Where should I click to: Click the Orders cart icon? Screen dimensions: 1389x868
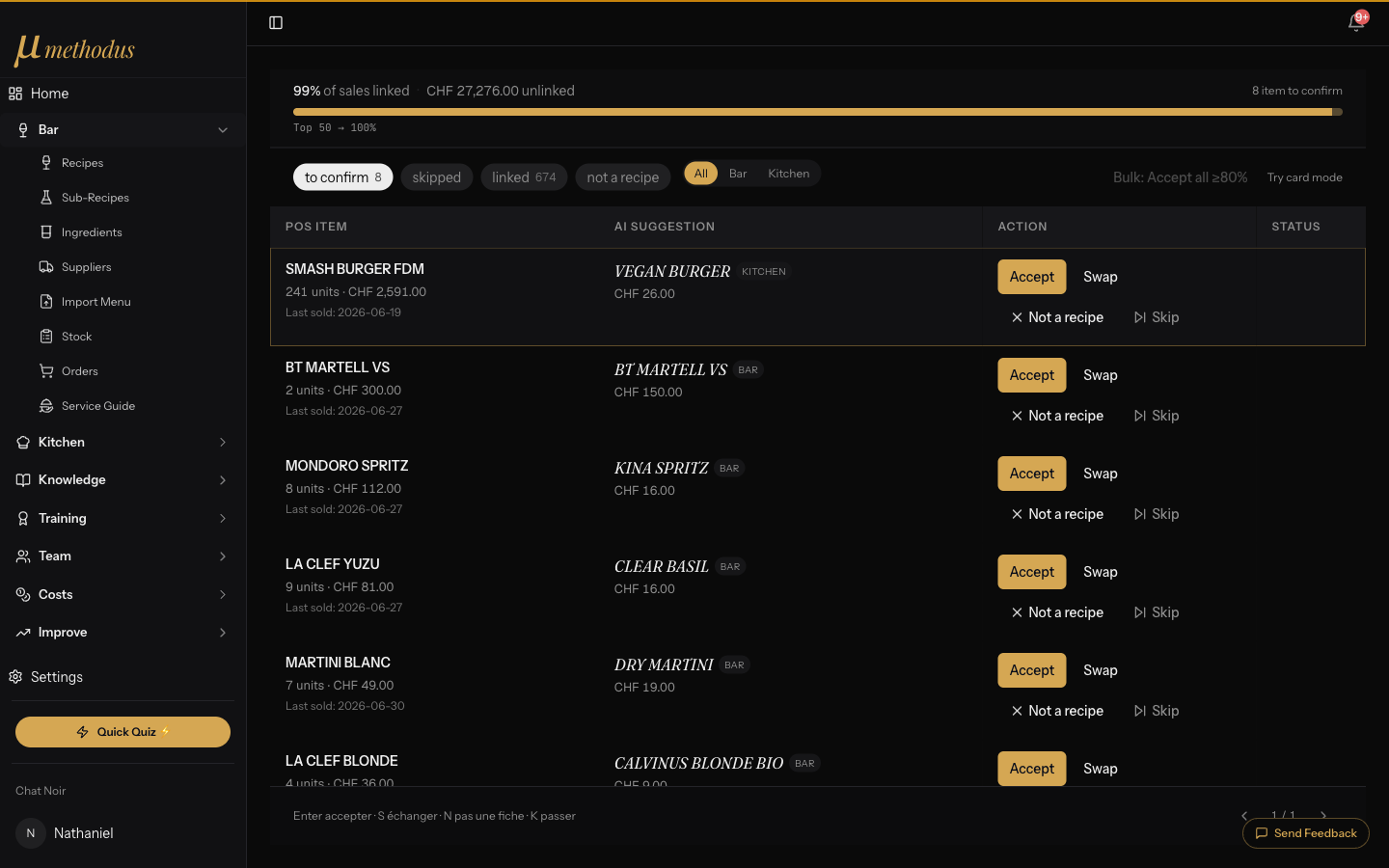point(46,371)
